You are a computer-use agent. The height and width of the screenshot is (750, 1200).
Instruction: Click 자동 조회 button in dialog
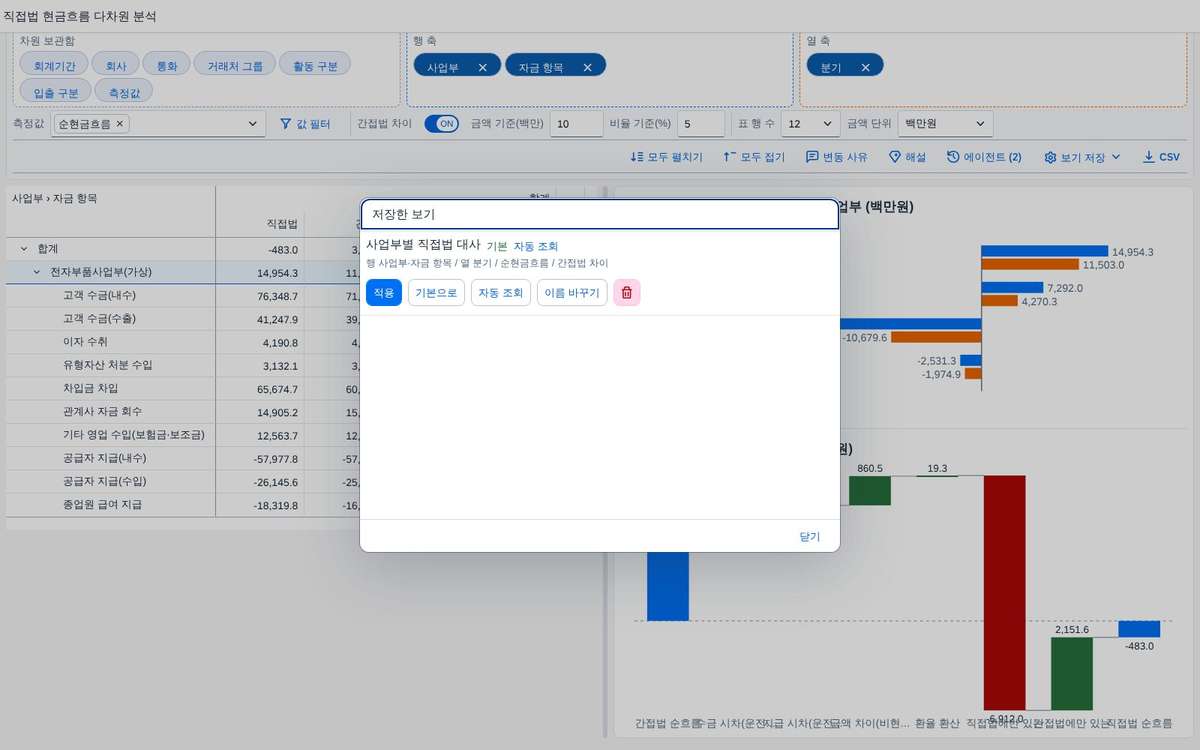(x=501, y=293)
